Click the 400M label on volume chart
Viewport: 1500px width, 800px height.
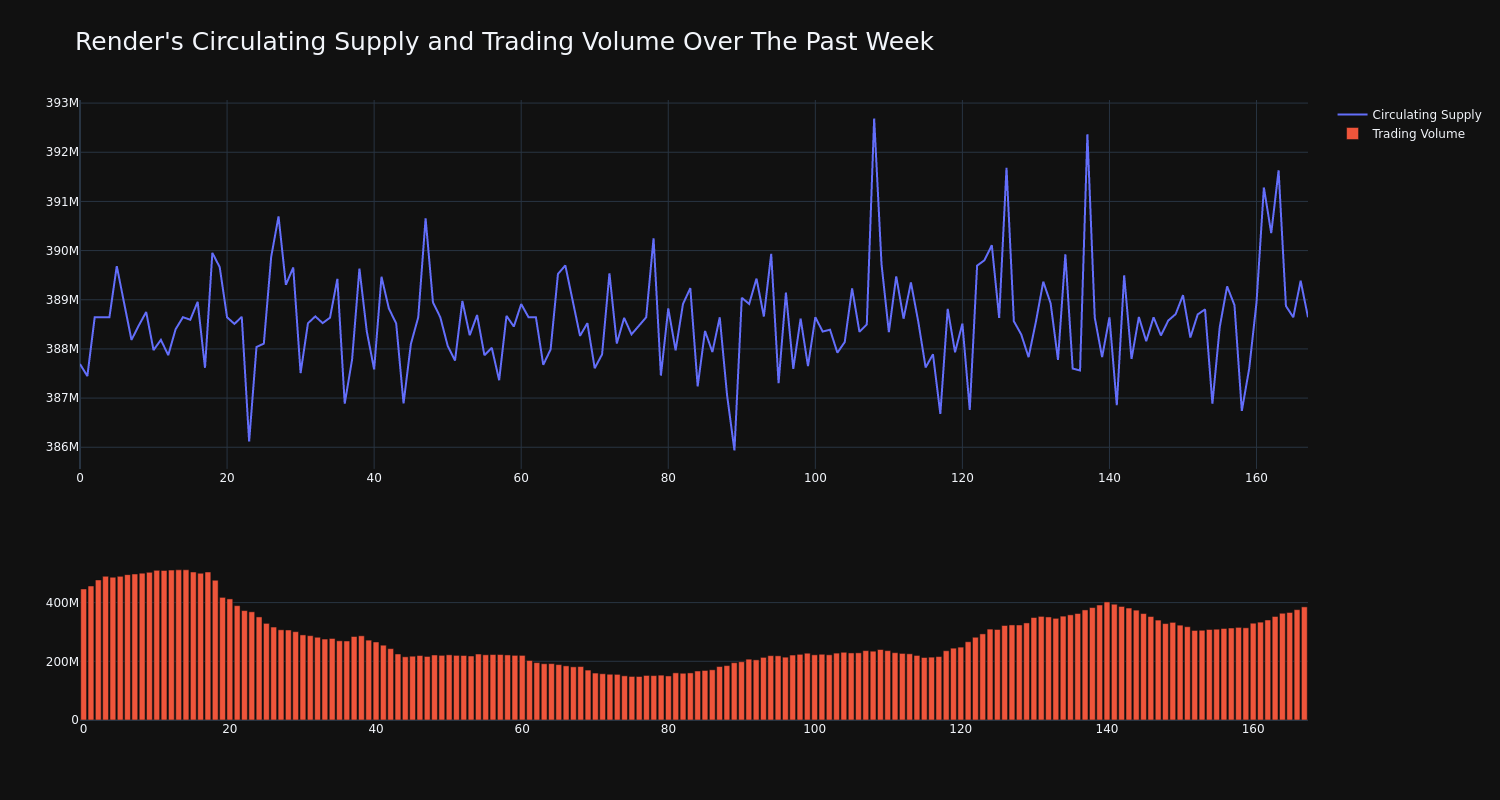tap(62, 602)
